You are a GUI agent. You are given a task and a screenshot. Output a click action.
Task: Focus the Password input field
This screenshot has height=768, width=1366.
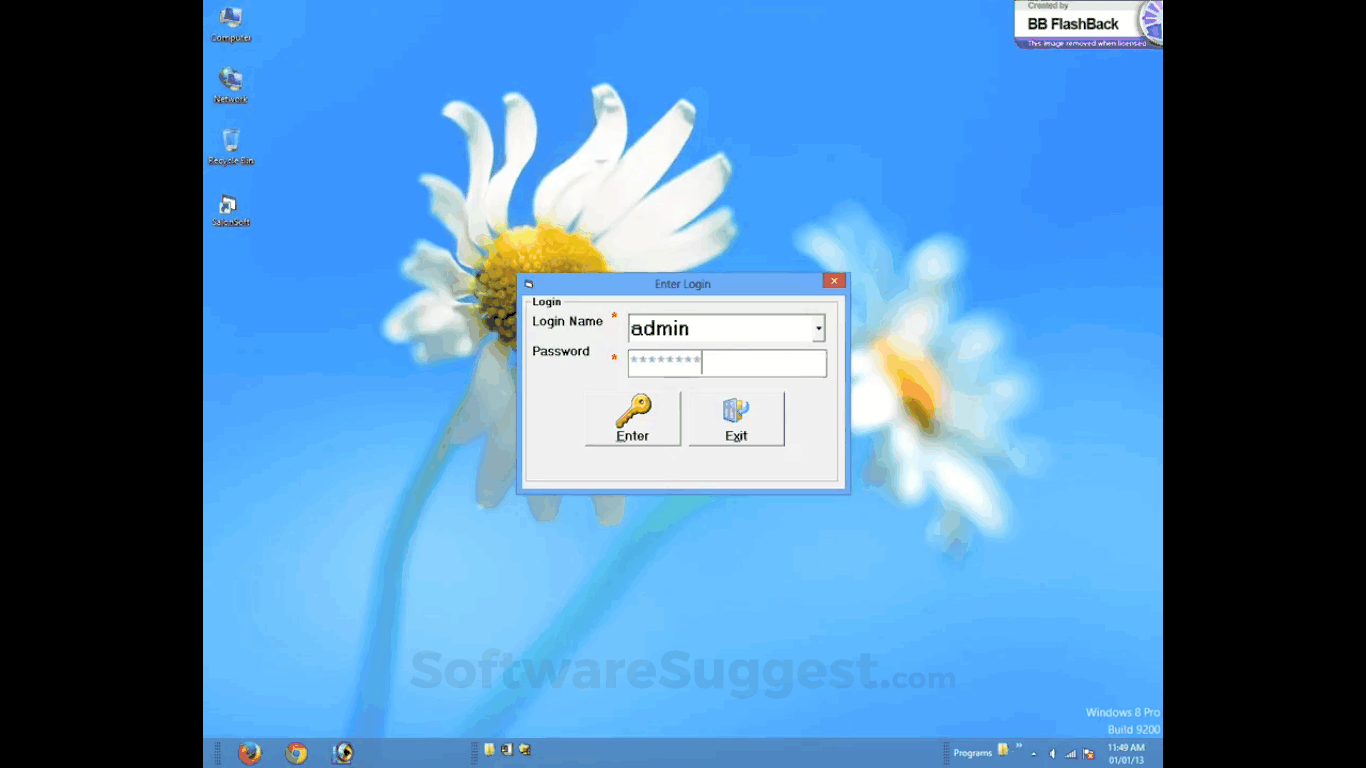[727, 363]
